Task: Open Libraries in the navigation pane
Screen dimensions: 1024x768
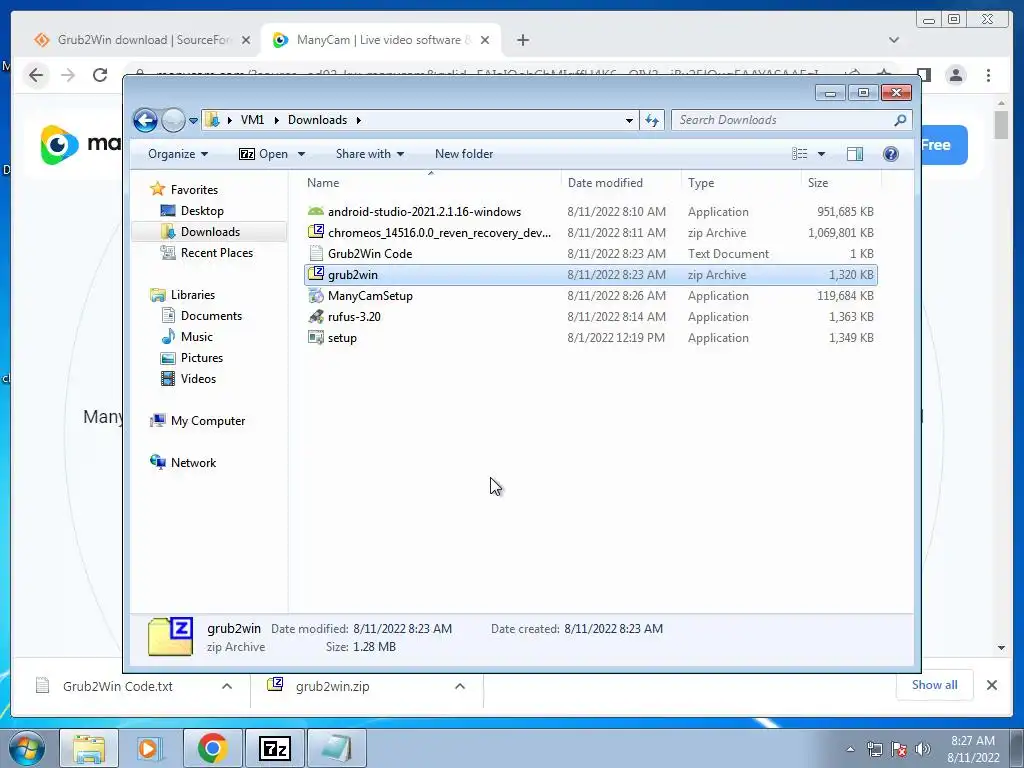Action: (193, 295)
